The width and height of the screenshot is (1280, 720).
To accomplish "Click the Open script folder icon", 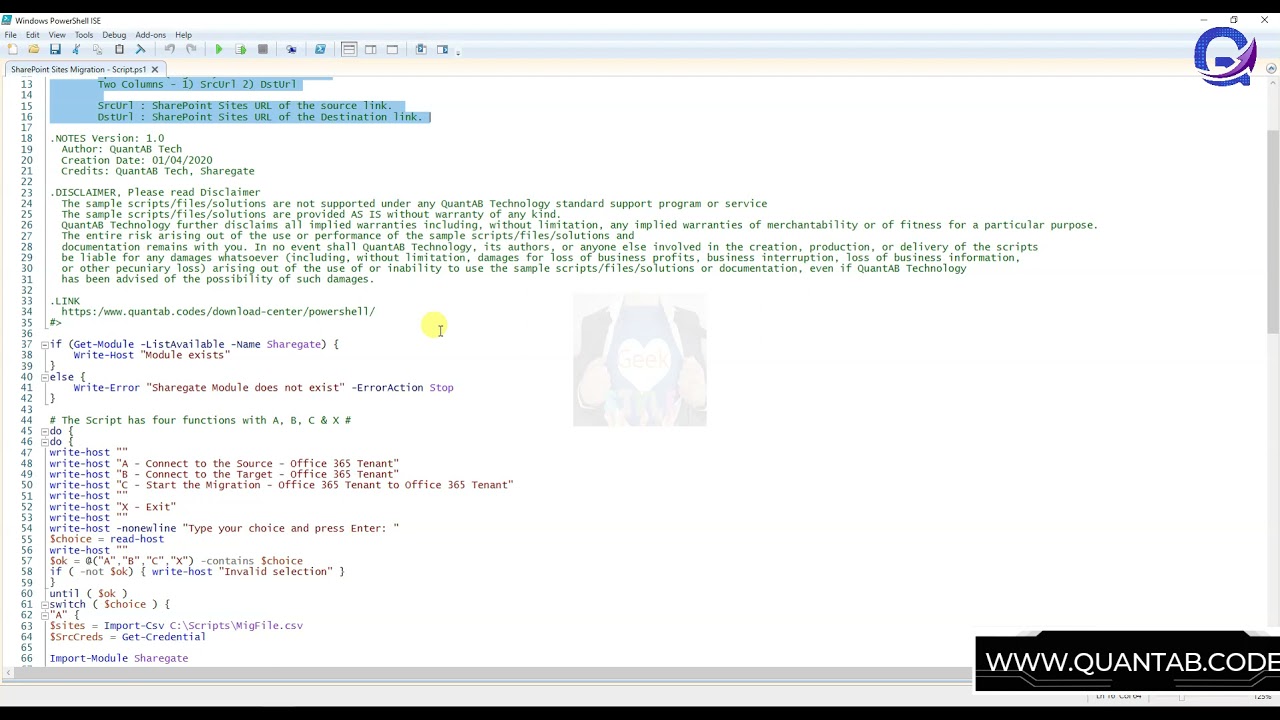I will [x=33, y=49].
